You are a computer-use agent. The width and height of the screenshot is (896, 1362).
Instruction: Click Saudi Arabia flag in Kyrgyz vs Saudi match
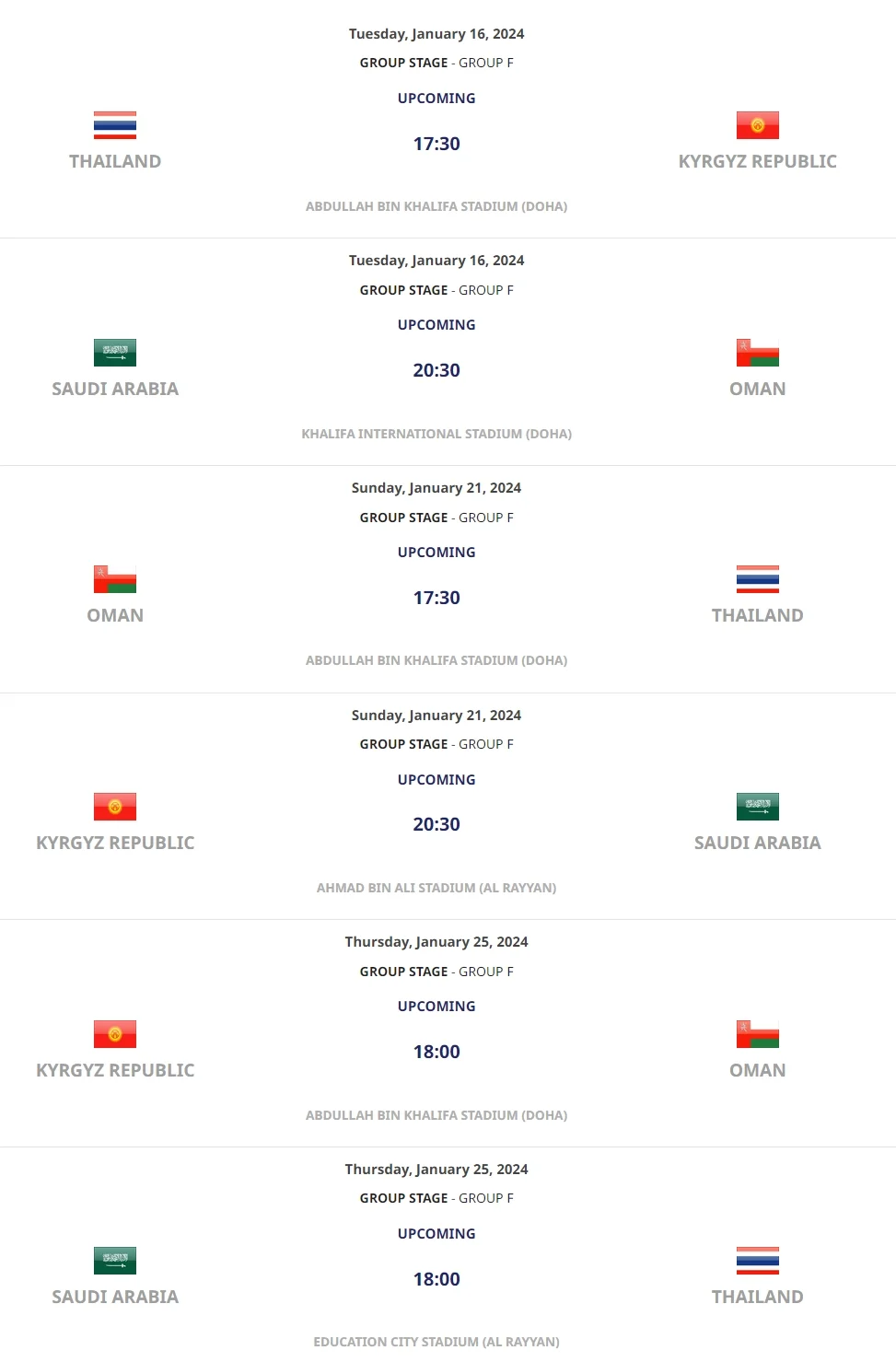click(757, 807)
